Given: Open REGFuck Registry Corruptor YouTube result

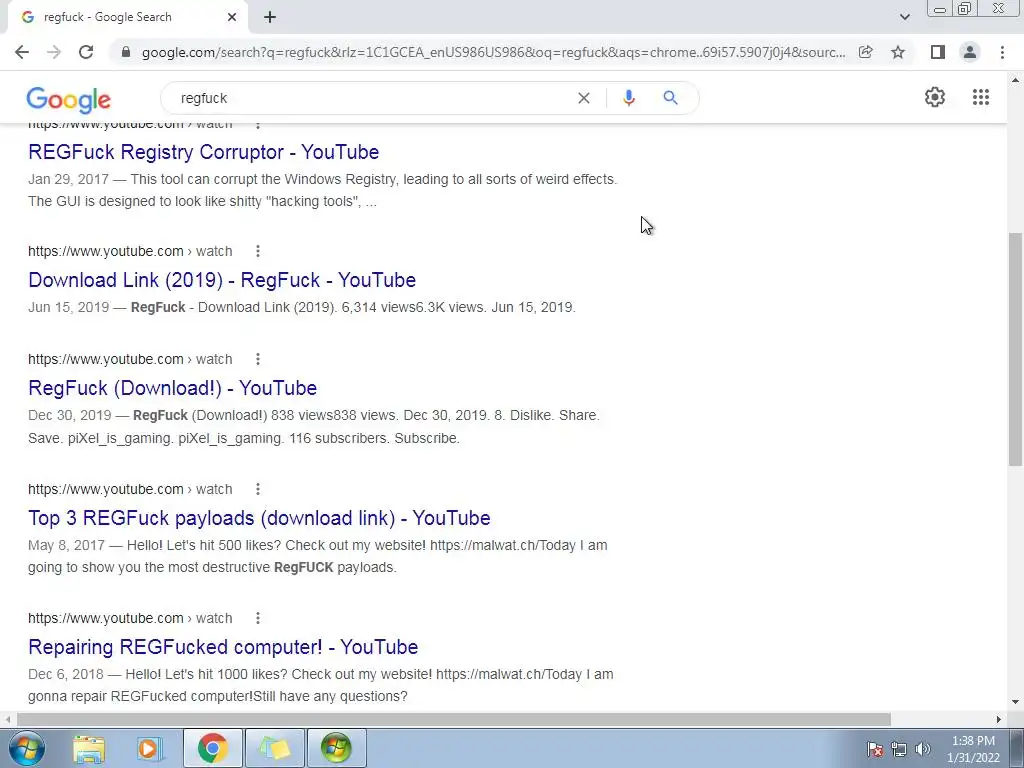Looking at the screenshot, I should 203,152.
